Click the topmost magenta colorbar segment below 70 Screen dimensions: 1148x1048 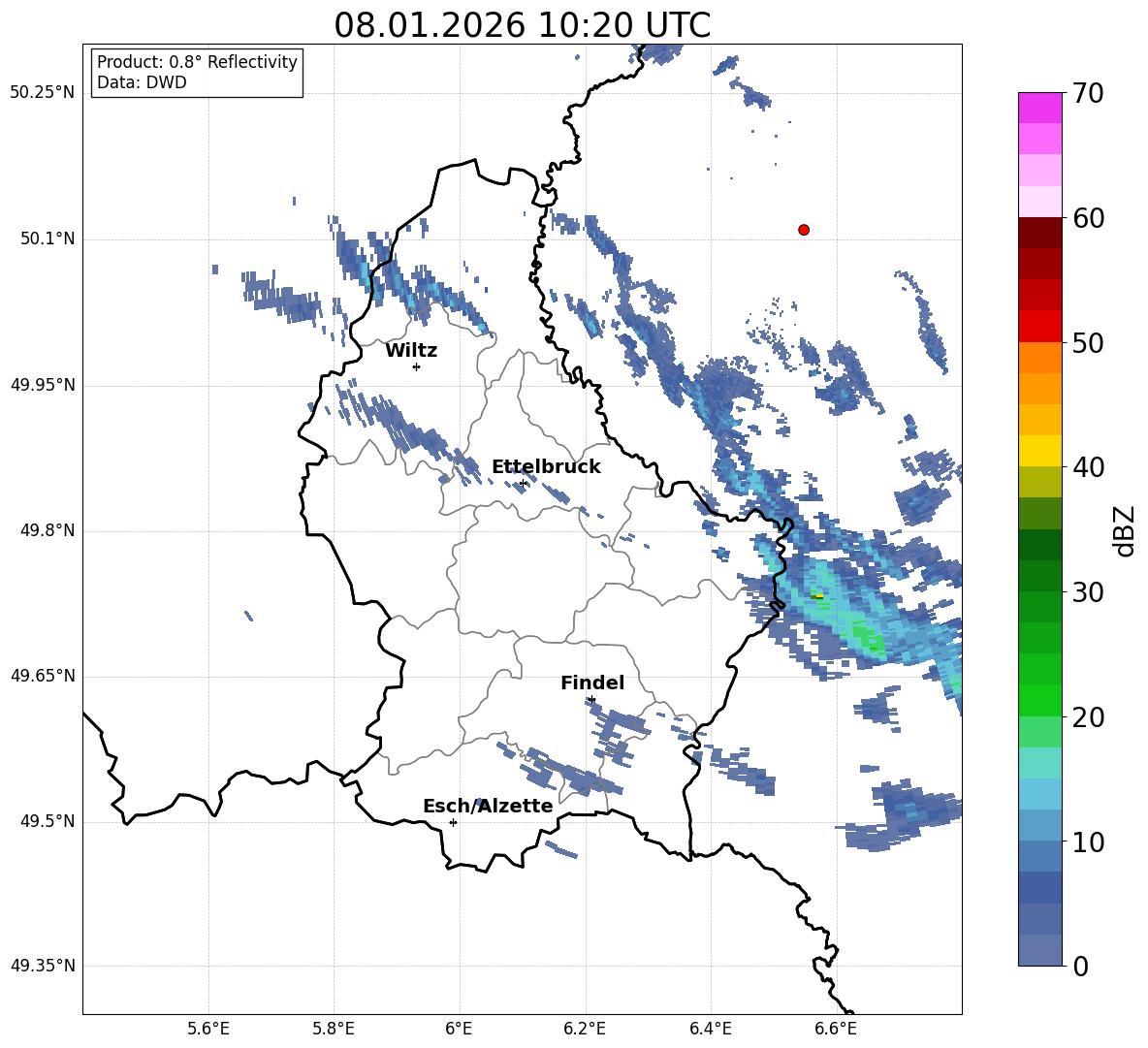point(1039,109)
